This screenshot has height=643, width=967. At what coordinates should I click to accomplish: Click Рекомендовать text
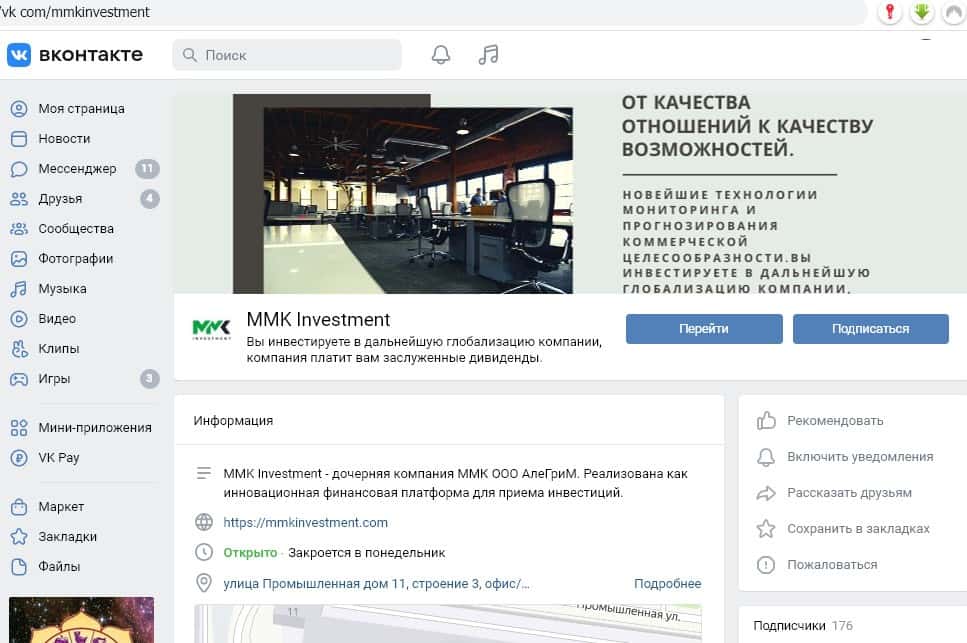coord(835,420)
